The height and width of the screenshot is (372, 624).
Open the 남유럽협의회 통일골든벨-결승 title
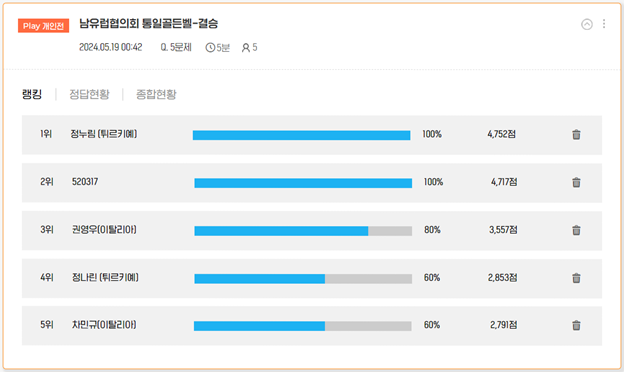coord(148,23)
